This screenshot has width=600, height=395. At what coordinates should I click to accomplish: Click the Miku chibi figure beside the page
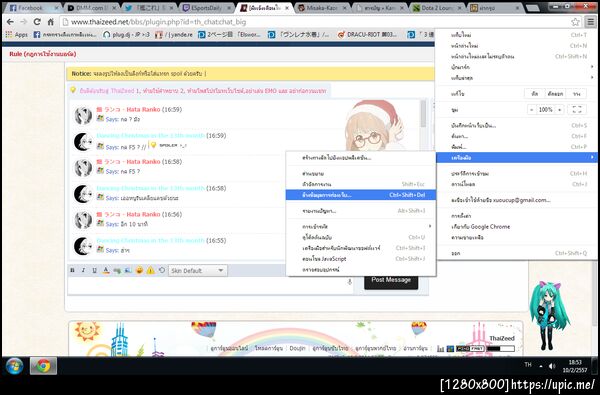pos(549,315)
